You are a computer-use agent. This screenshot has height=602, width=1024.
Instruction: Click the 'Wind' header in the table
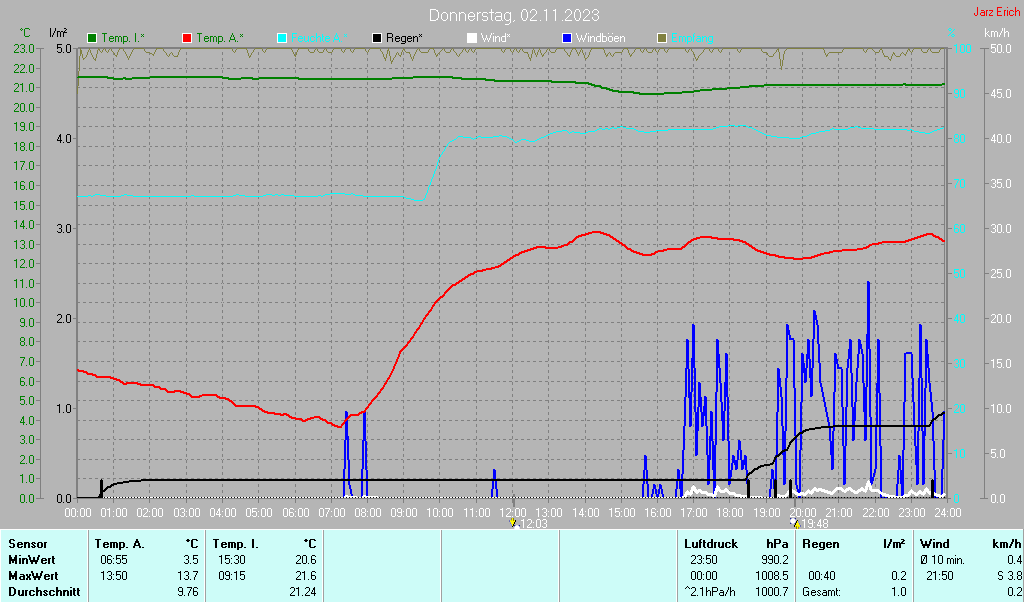pyautogui.click(x=935, y=544)
